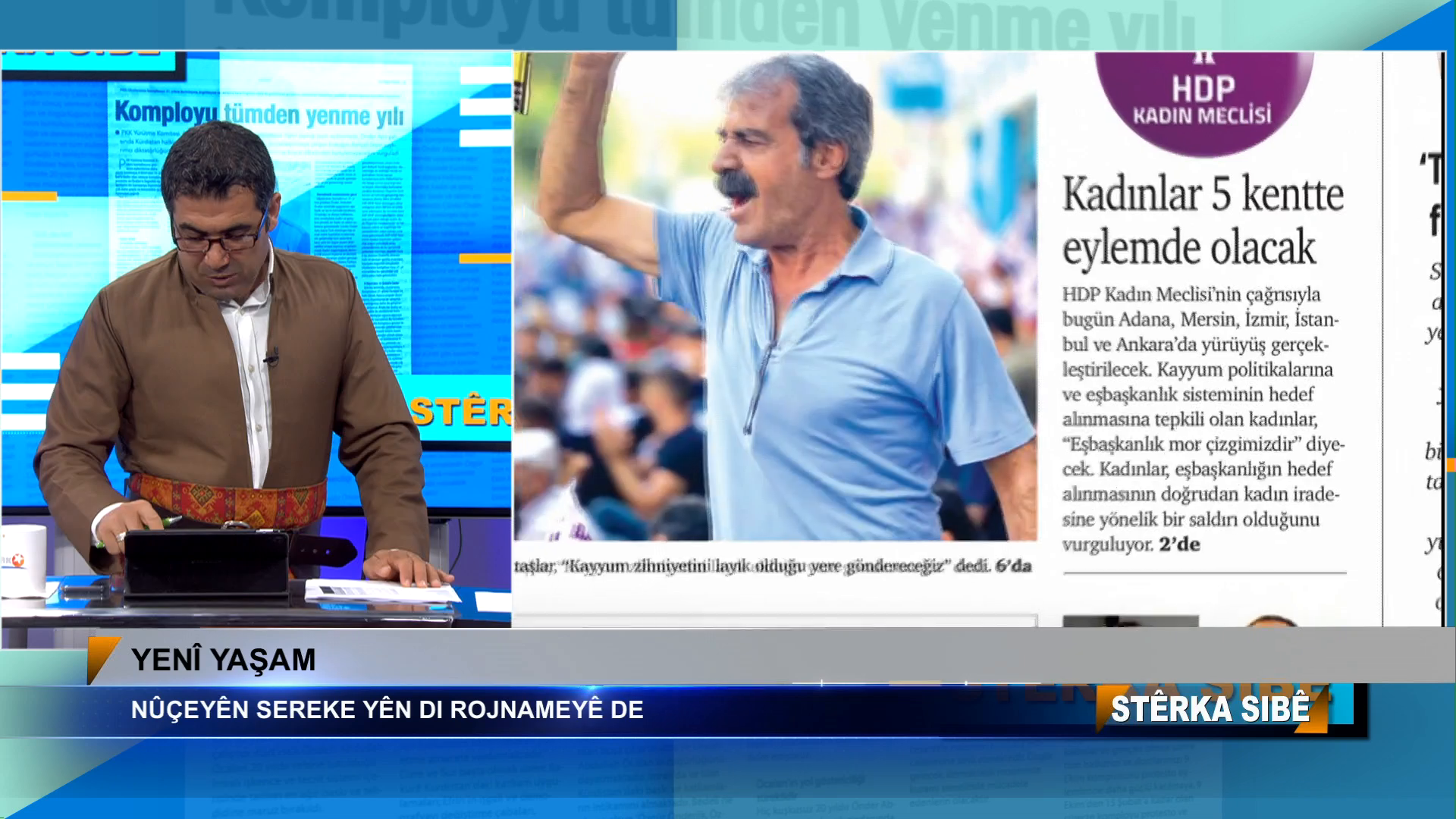1456x819 pixels.
Task: Click the headline Kadınlar 5 kentte eylemde olacak
Action: (x=1202, y=221)
